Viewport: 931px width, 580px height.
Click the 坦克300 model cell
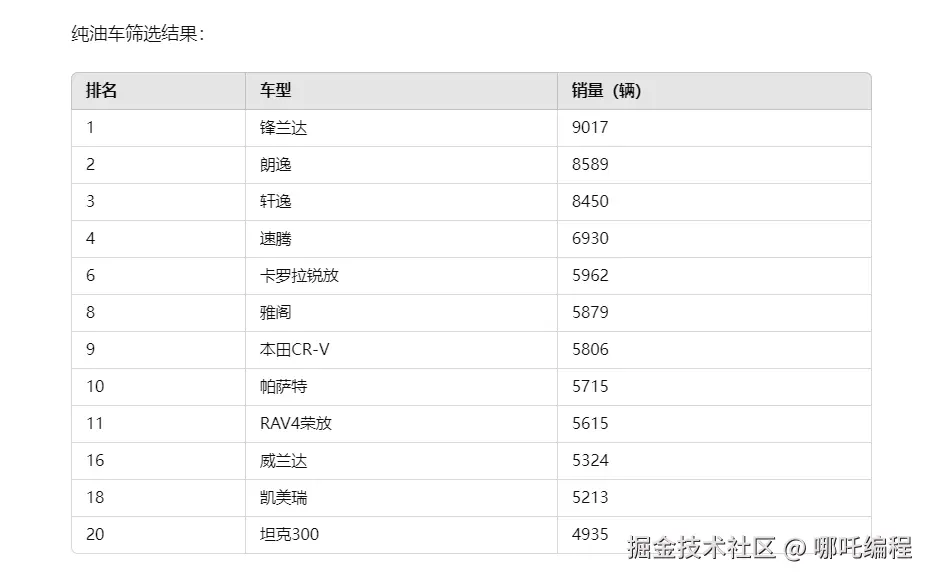pos(289,535)
